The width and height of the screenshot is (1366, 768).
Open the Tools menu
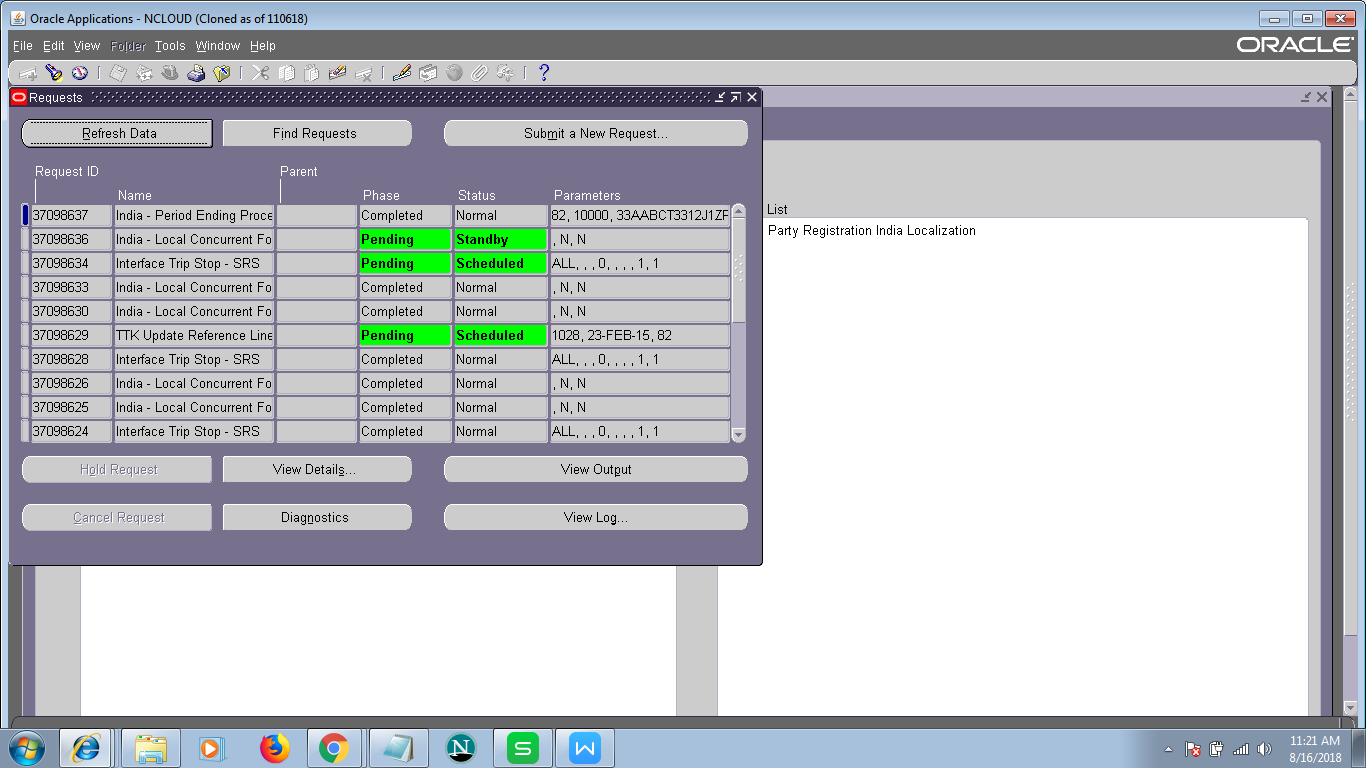click(170, 46)
